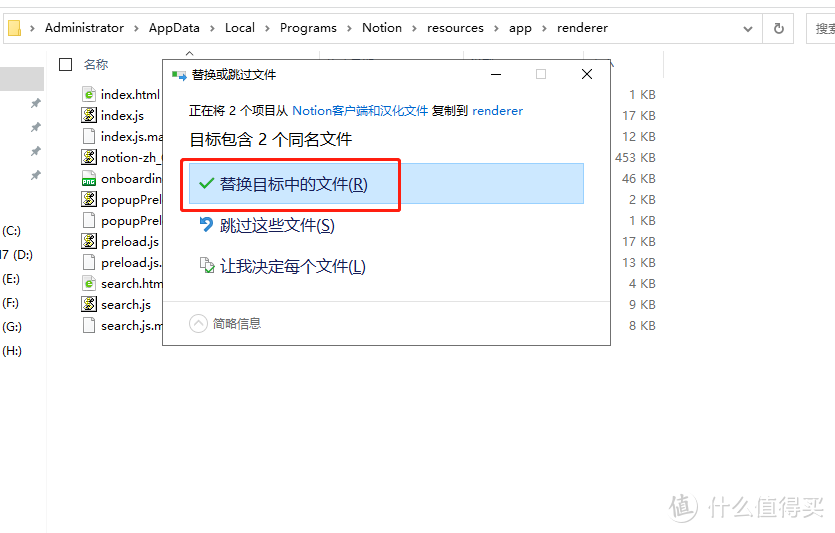Screen dimensions: 835x533
Task: Select the search.js script file icon
Action: [x=89, y=304]
